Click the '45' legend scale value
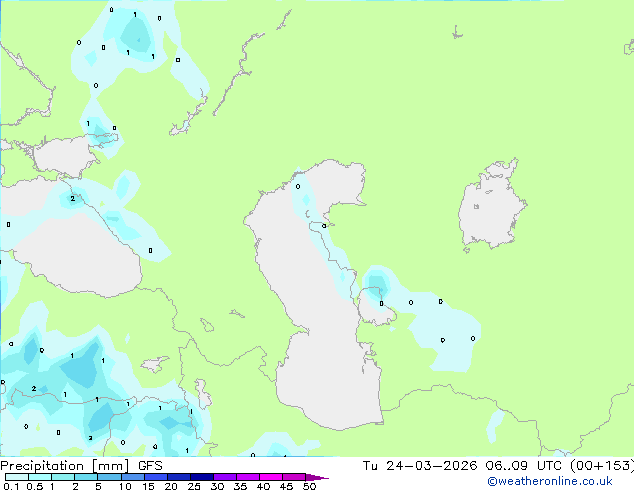Image resolution: width=634 pixels, height=490 pixels. [286, 486]
